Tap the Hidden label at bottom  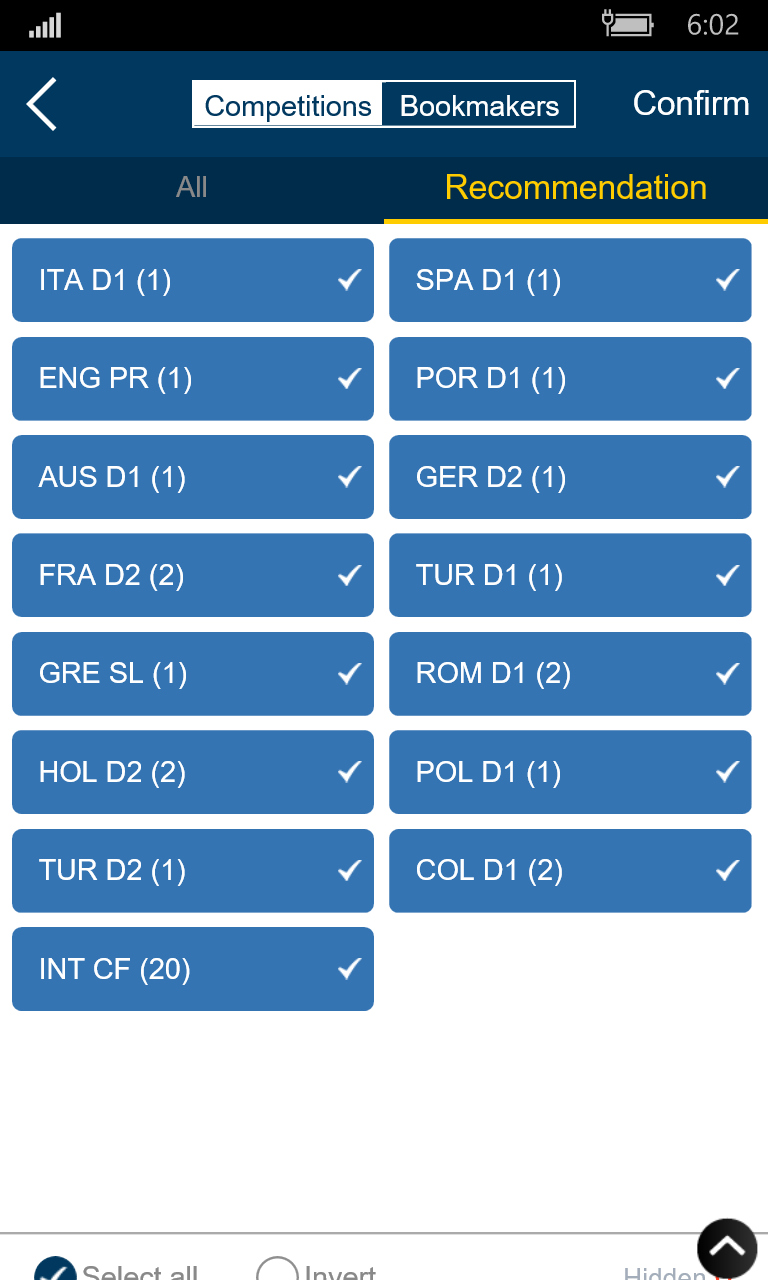664,1273
